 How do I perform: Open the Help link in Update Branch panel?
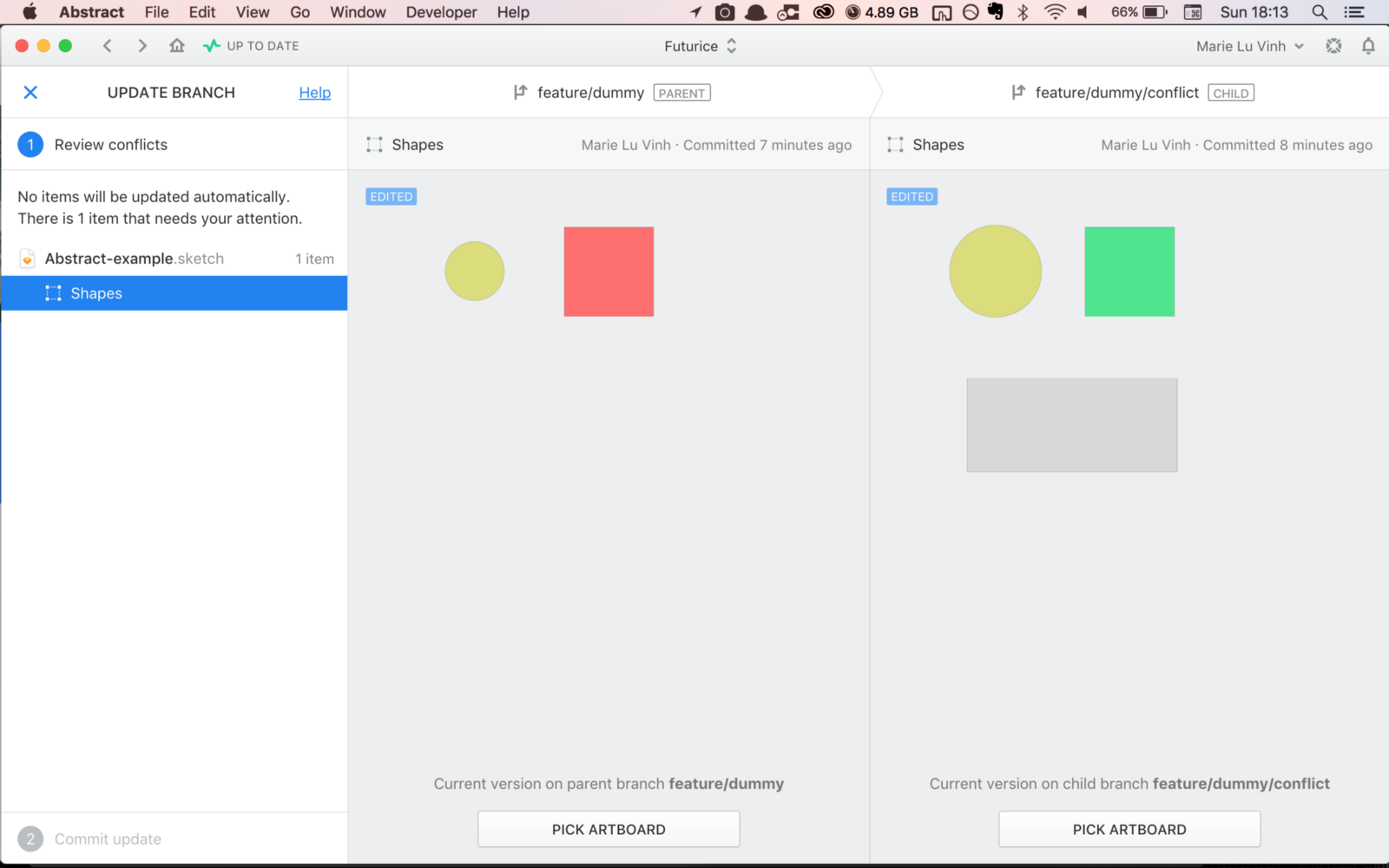tap(315, 93)
